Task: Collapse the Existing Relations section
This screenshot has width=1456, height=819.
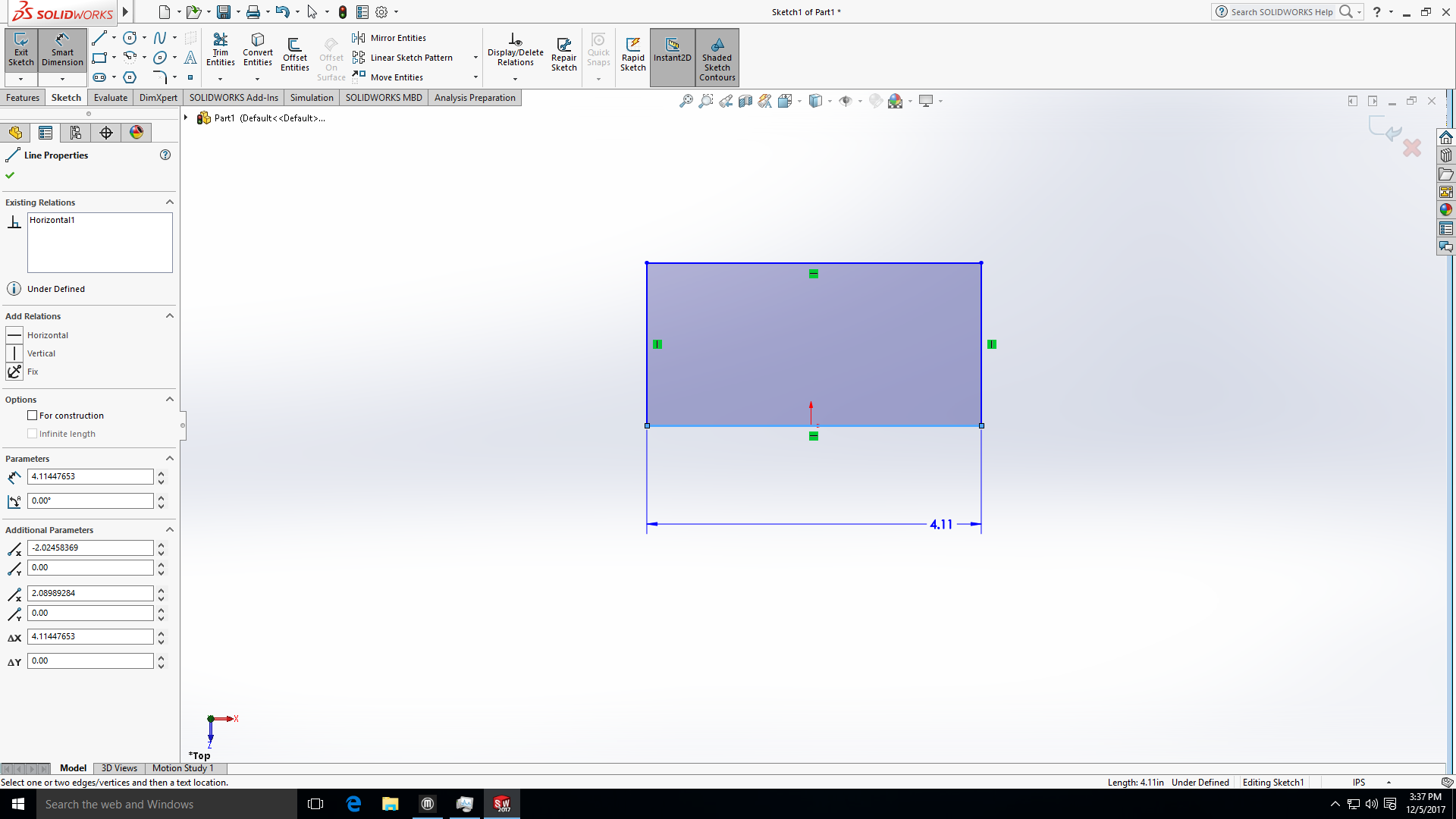Action: 169,202
